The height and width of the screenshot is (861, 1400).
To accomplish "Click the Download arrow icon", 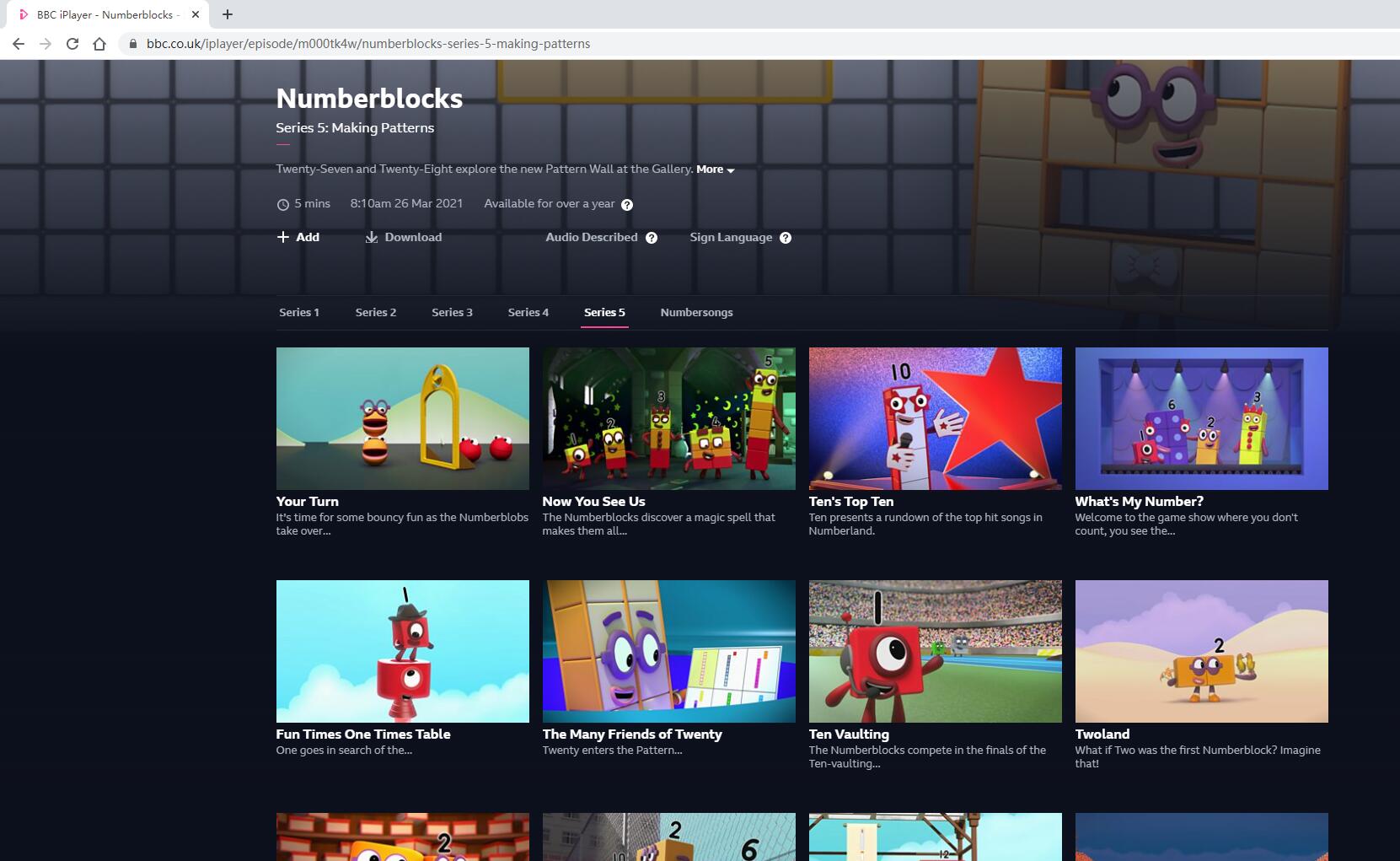I will tap(372, 237).
